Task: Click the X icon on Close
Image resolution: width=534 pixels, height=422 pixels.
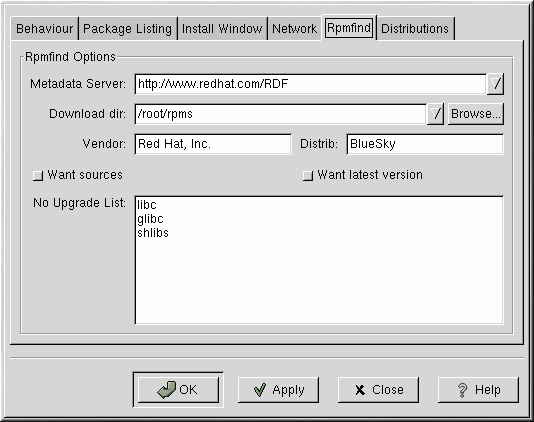Action: tap(360, 390)
